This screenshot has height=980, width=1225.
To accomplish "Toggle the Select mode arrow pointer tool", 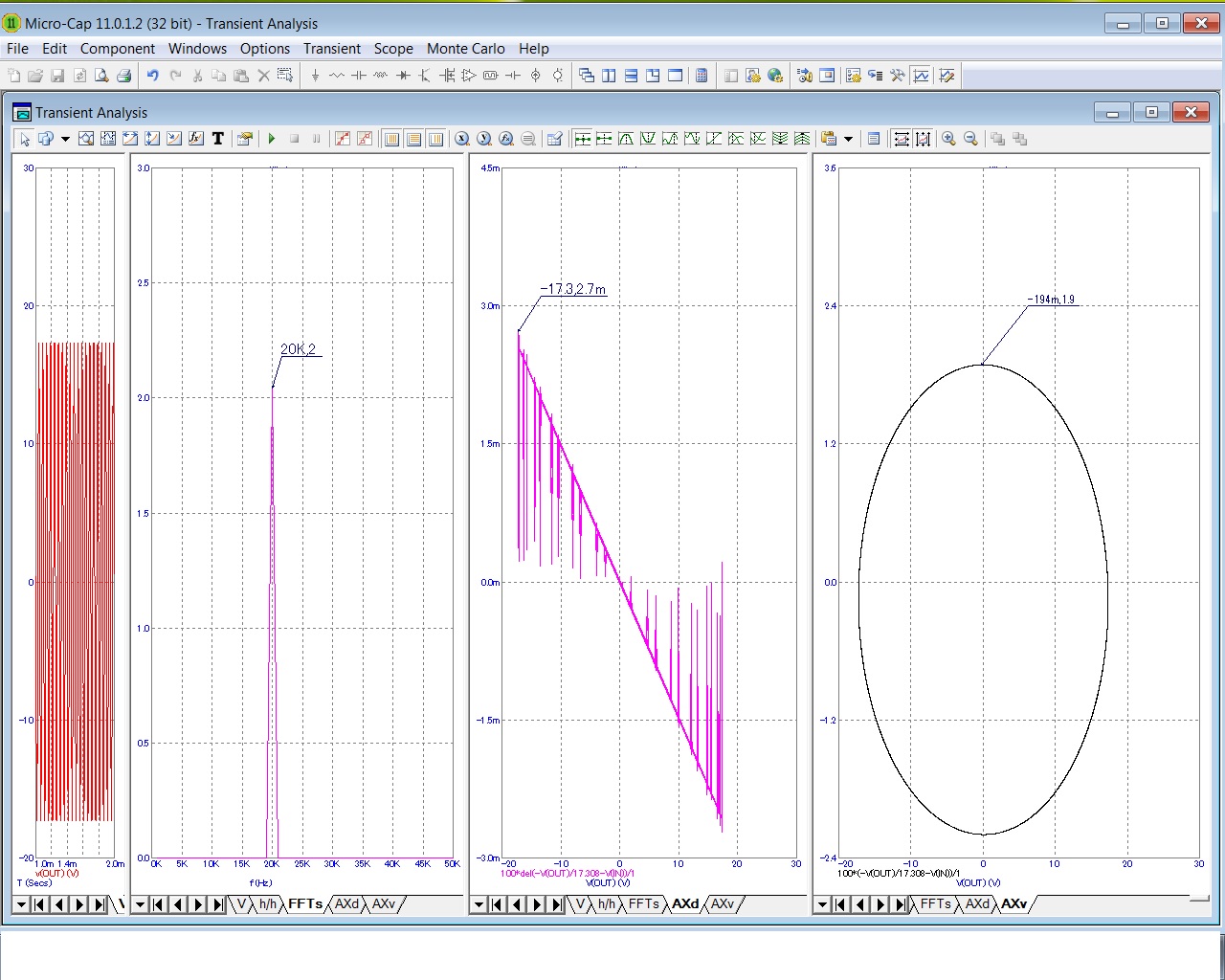I will pyautogui.click(x=25, y=139).
